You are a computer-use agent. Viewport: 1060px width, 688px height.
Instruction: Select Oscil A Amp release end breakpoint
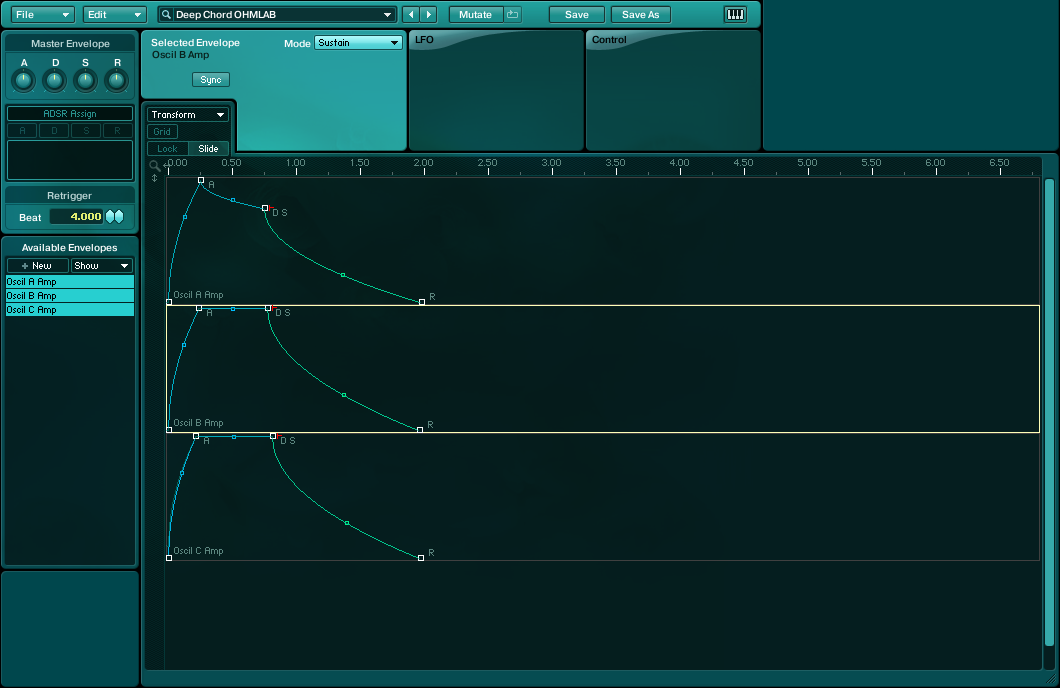[x=422, y=302]
